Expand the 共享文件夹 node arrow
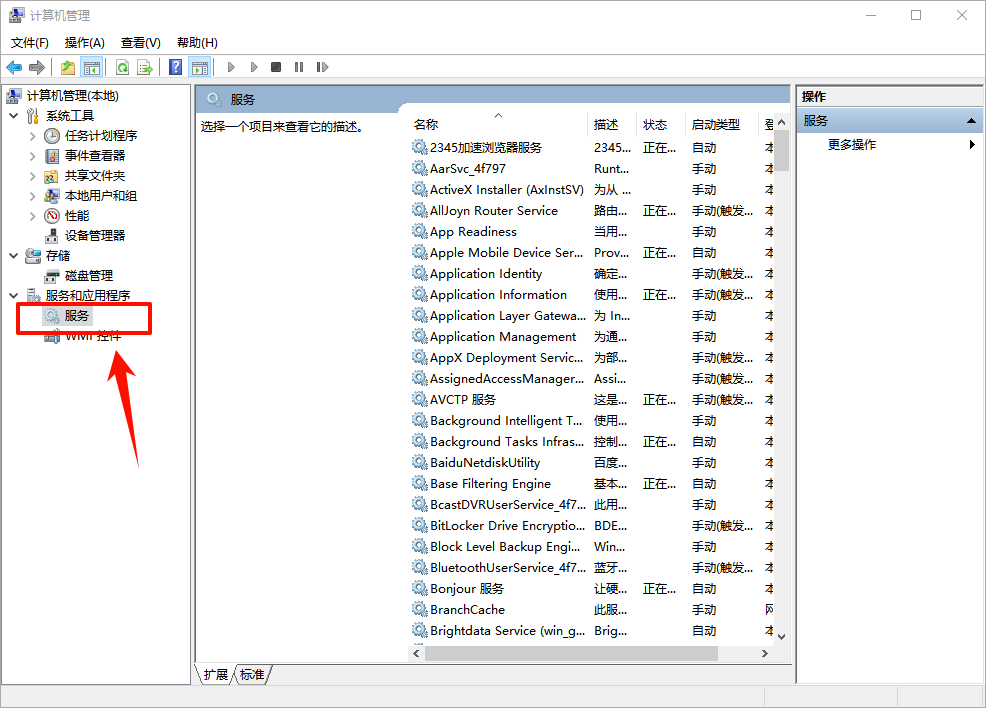Screen dimensions: 986x708 click(x=33, y=176)
